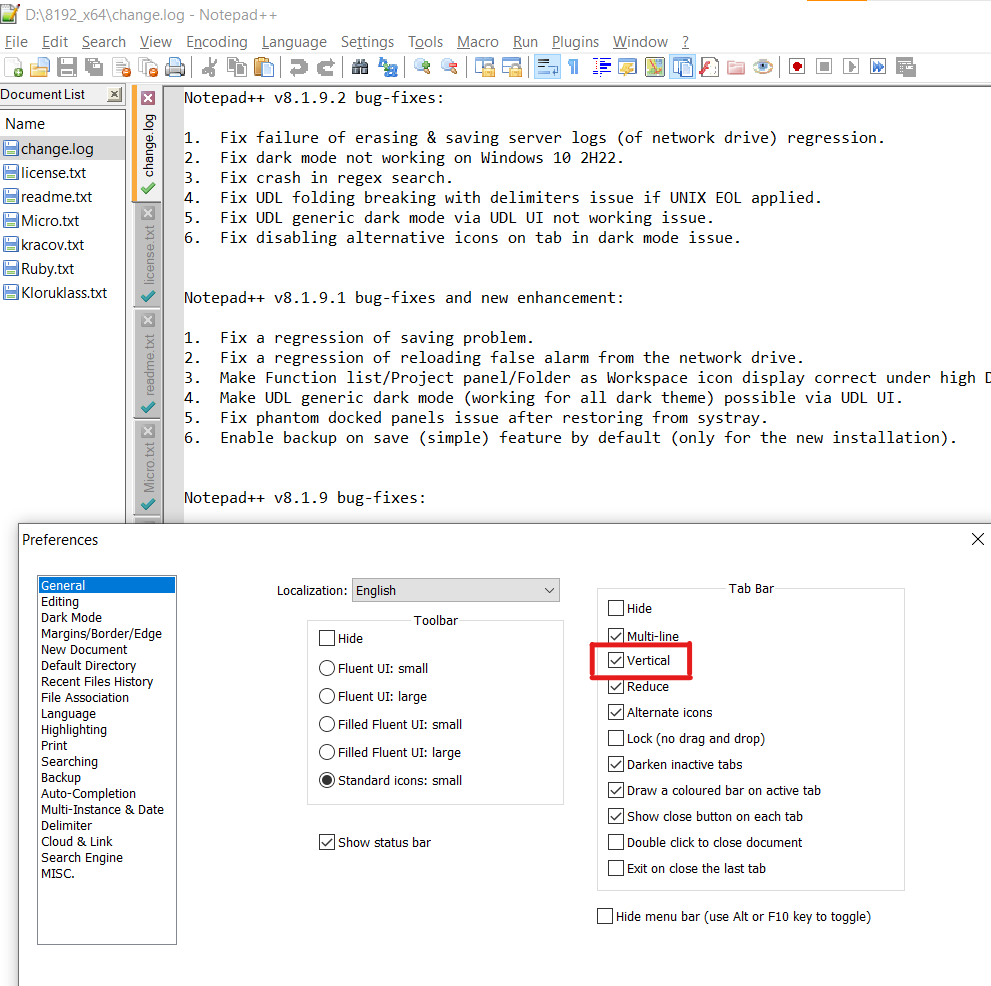The height and width of the screenshot is (986, 991).
Task: Open a file using the folder icon
Action: click(40, 67)
